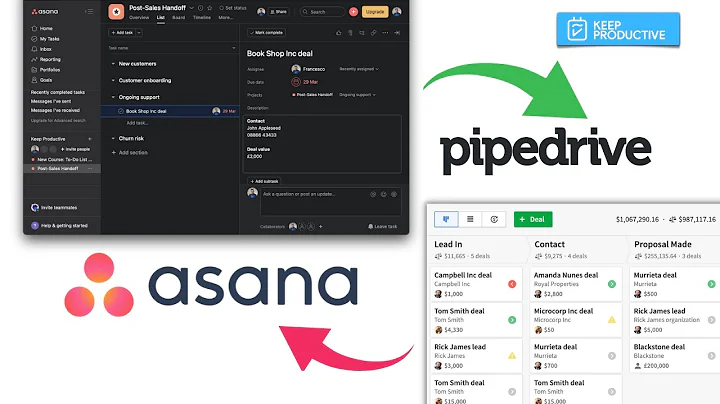This screenshot has height=404, width=720.
Task: Add a collaborator with the plus icon
Action: [321, 226]
